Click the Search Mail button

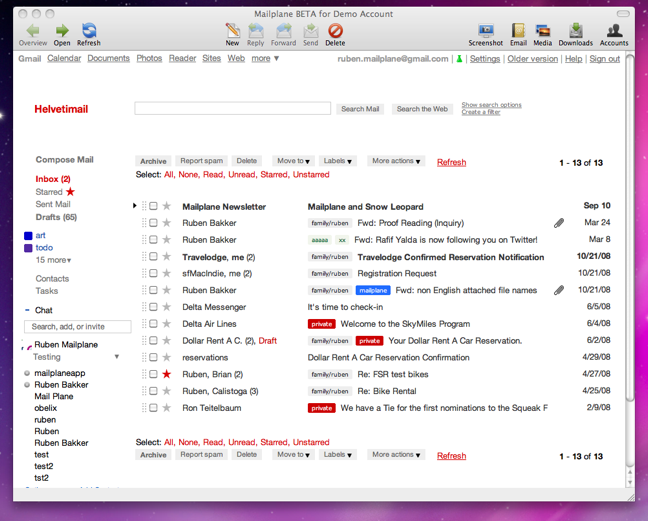click(x=360, y=109)
